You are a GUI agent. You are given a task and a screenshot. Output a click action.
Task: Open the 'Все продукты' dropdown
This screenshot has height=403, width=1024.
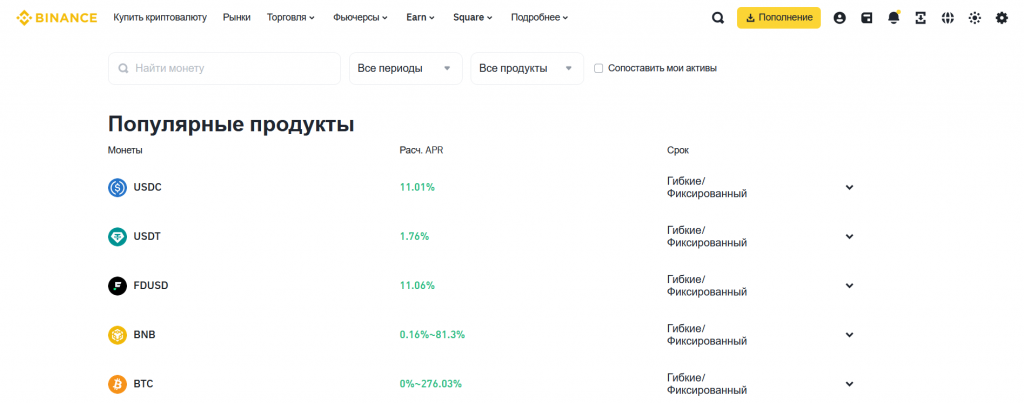(526, 69)
